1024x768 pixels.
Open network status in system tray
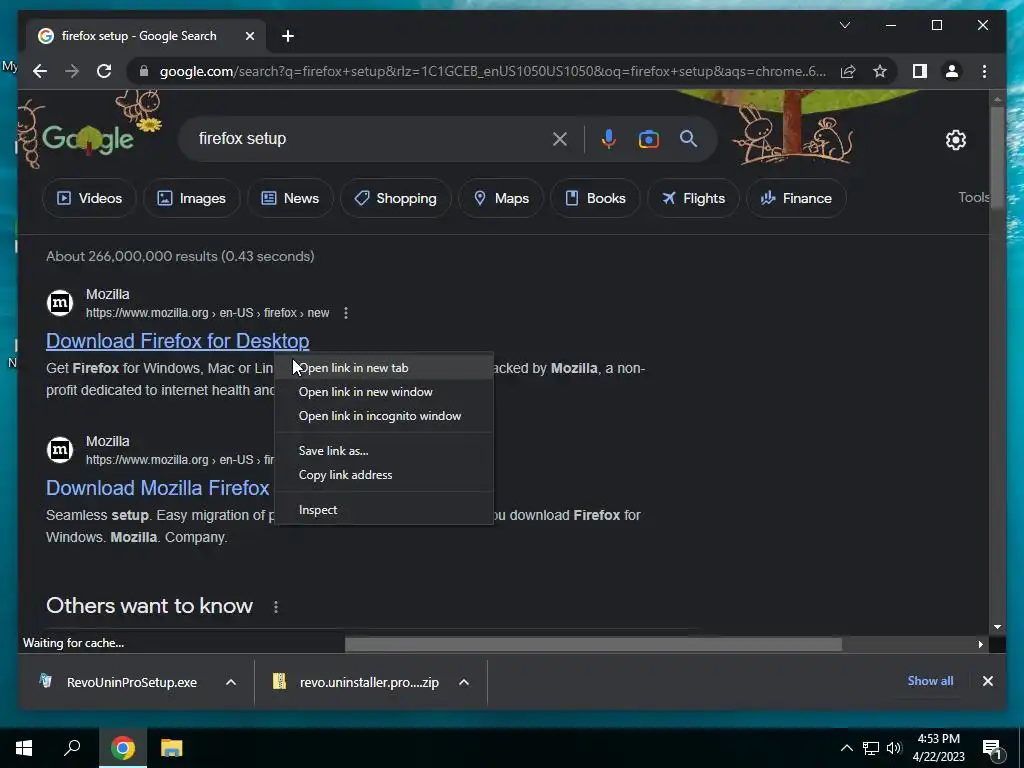[871, 748]
